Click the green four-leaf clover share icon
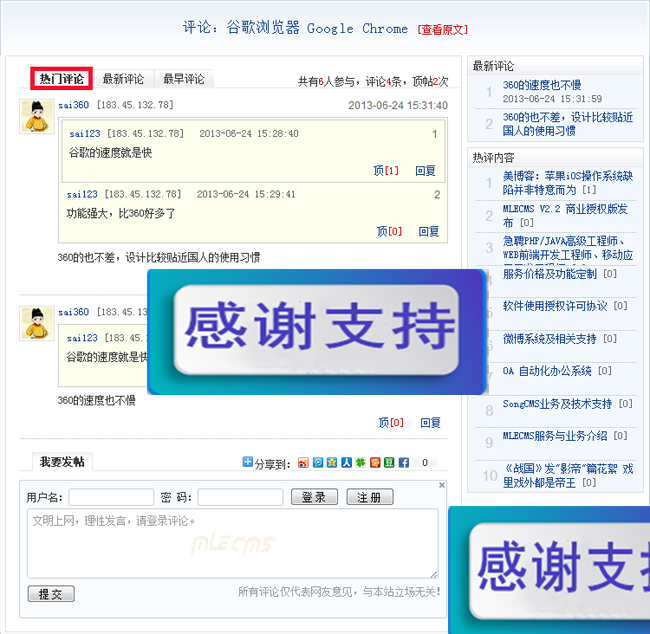 (360, 463)
